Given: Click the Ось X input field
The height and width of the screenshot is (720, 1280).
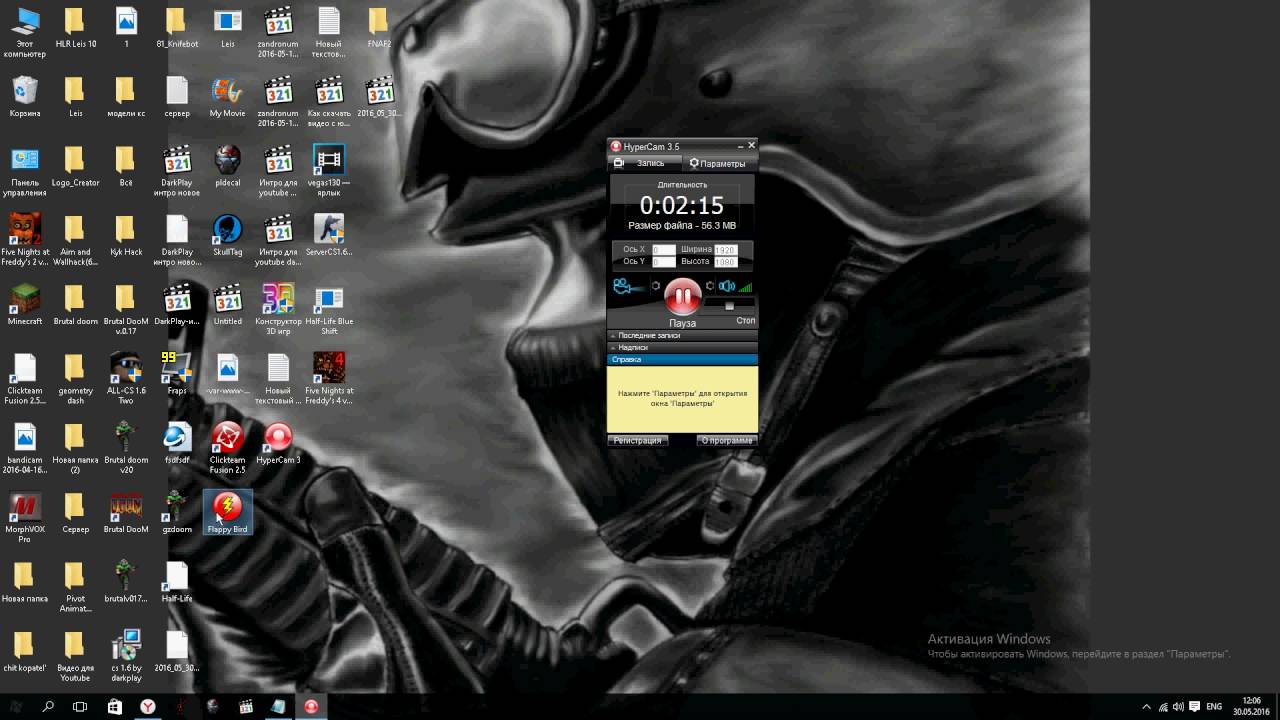Looking at the screenshot, I should [664, 250].
